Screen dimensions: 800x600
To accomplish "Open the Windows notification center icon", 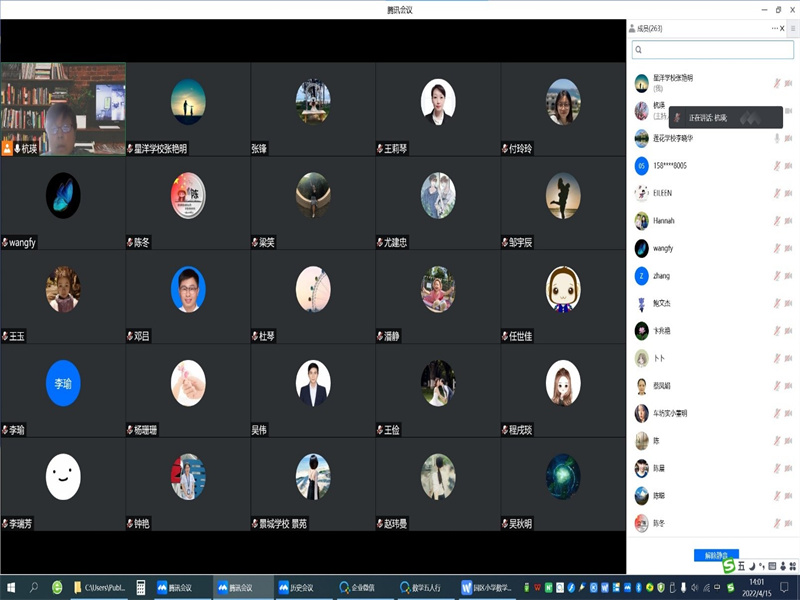I will (785, 588).
